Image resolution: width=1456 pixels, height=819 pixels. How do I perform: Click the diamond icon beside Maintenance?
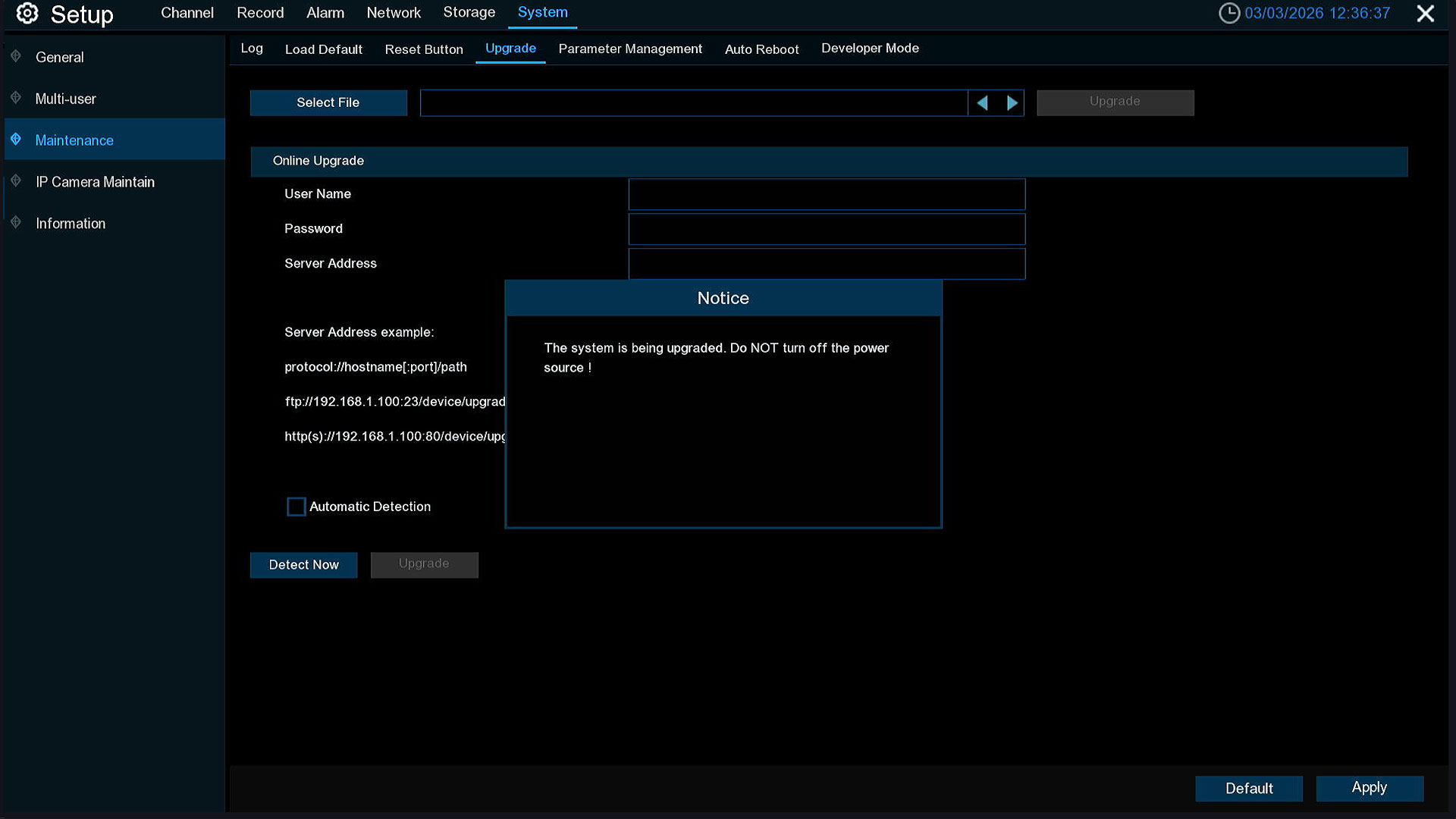16,140
